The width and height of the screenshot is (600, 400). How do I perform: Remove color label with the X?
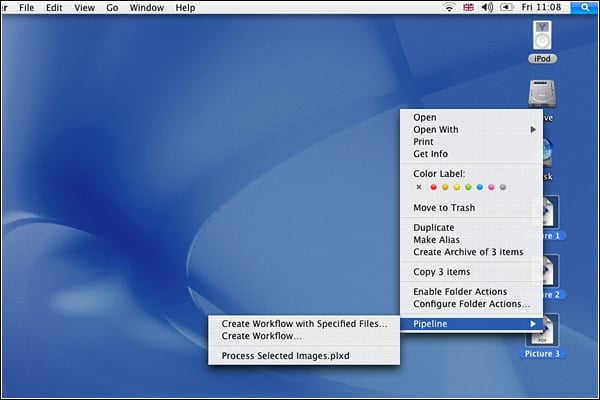tap(419, 187)
